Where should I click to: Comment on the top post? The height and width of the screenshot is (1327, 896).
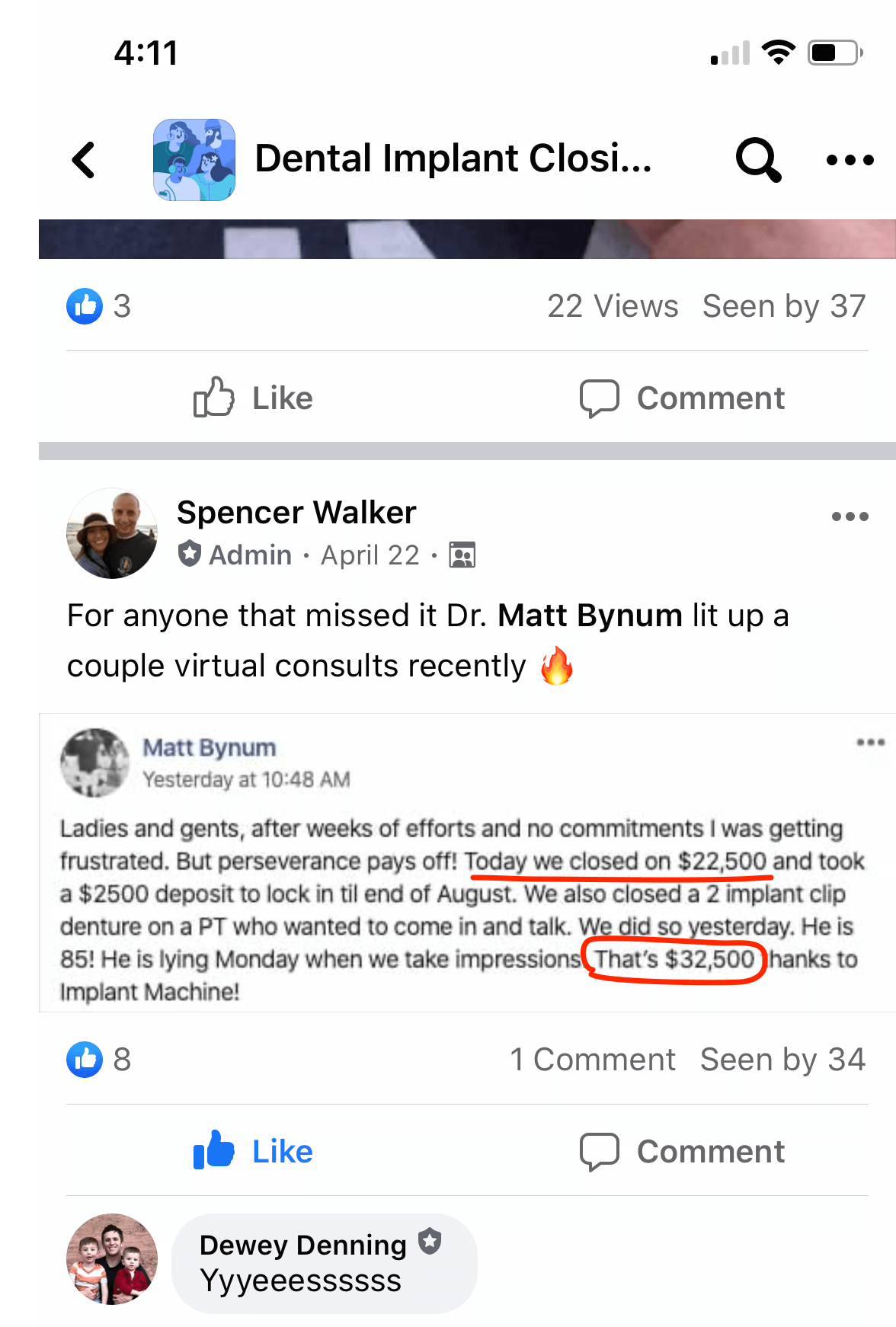[682, 398]
